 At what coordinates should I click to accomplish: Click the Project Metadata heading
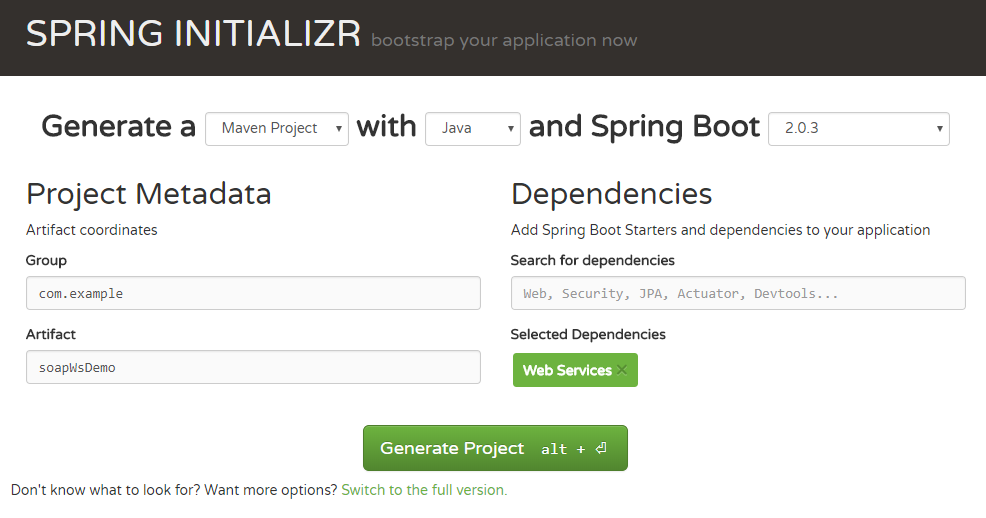coord(148,194)
